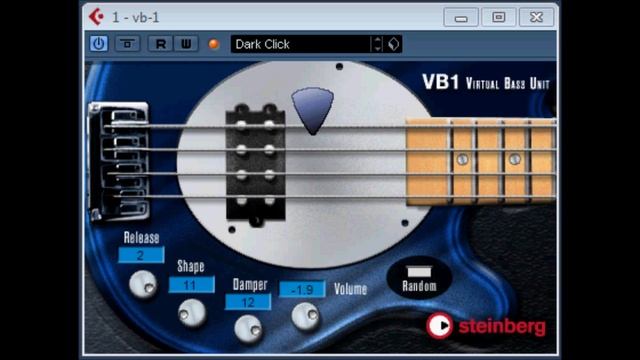Adjust the Volume knob
Viewport: 640px width, 360px height.
(x=305, y=316)
